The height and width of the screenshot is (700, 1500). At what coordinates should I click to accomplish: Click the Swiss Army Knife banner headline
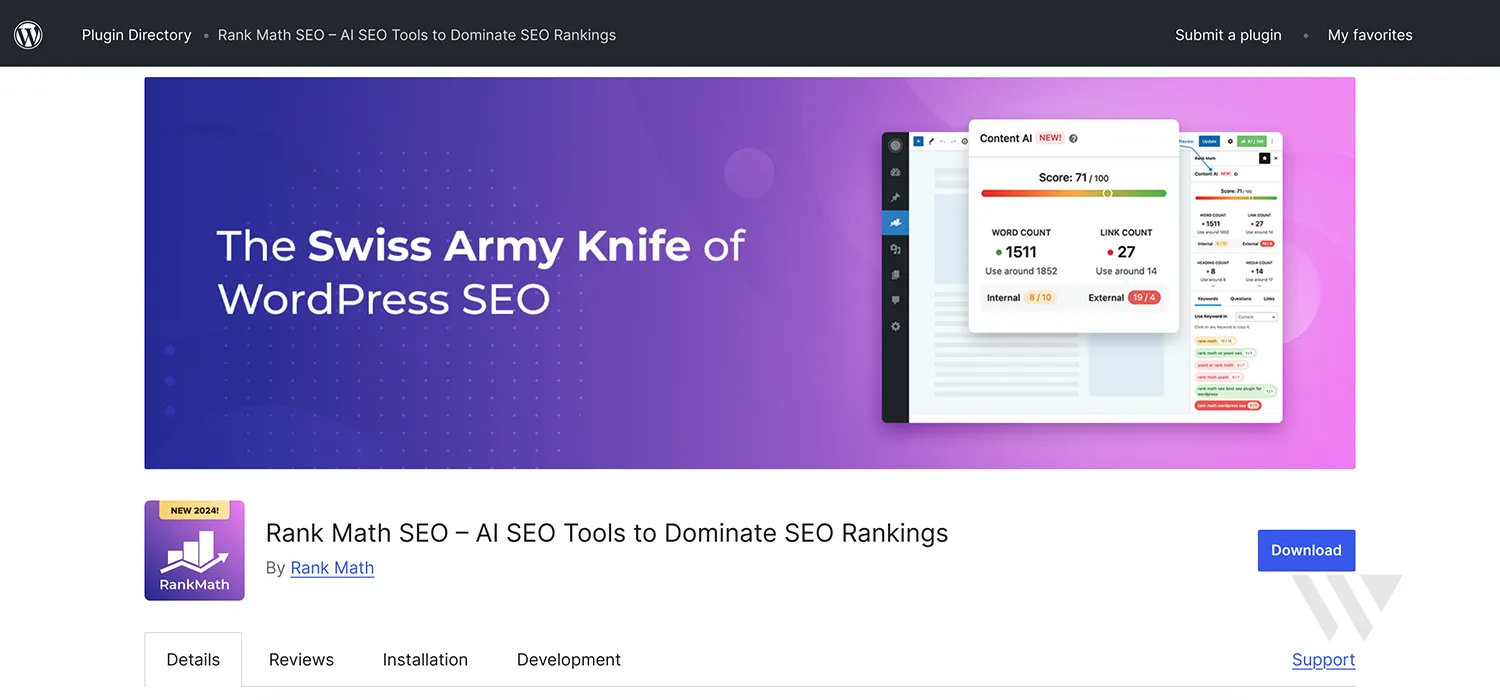(481, 272)
